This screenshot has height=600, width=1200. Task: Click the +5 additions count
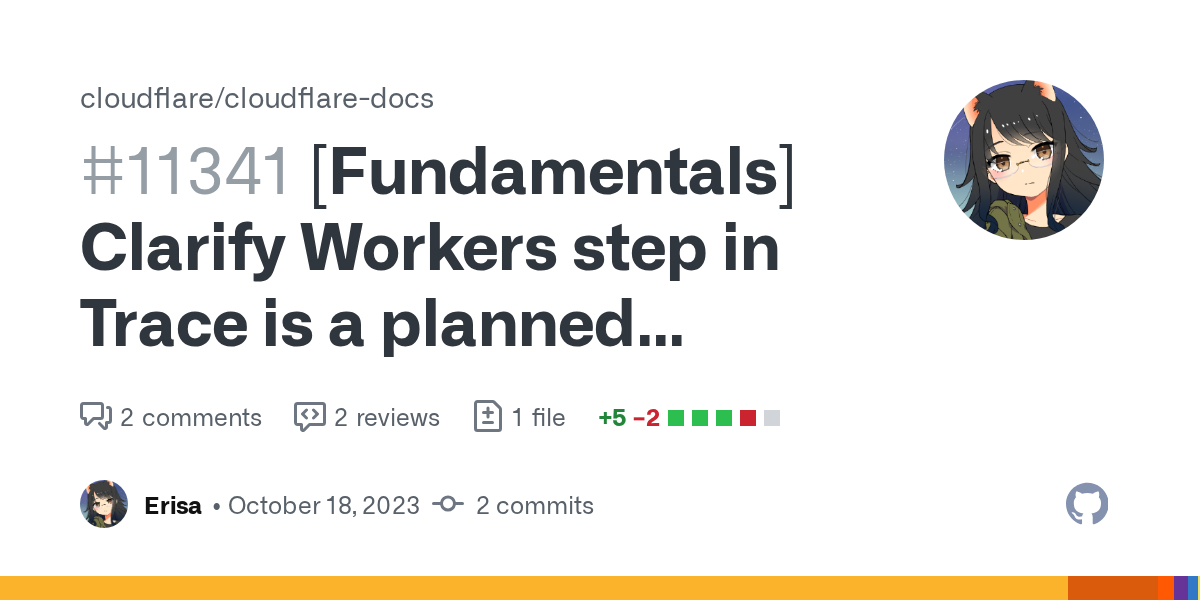[611, 417]
